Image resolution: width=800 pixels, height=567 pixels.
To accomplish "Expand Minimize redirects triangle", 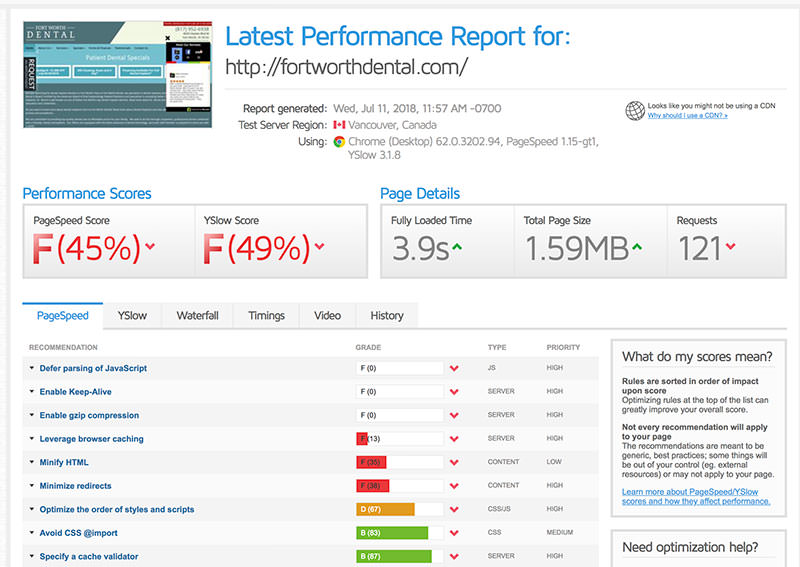I will [32, 485].
